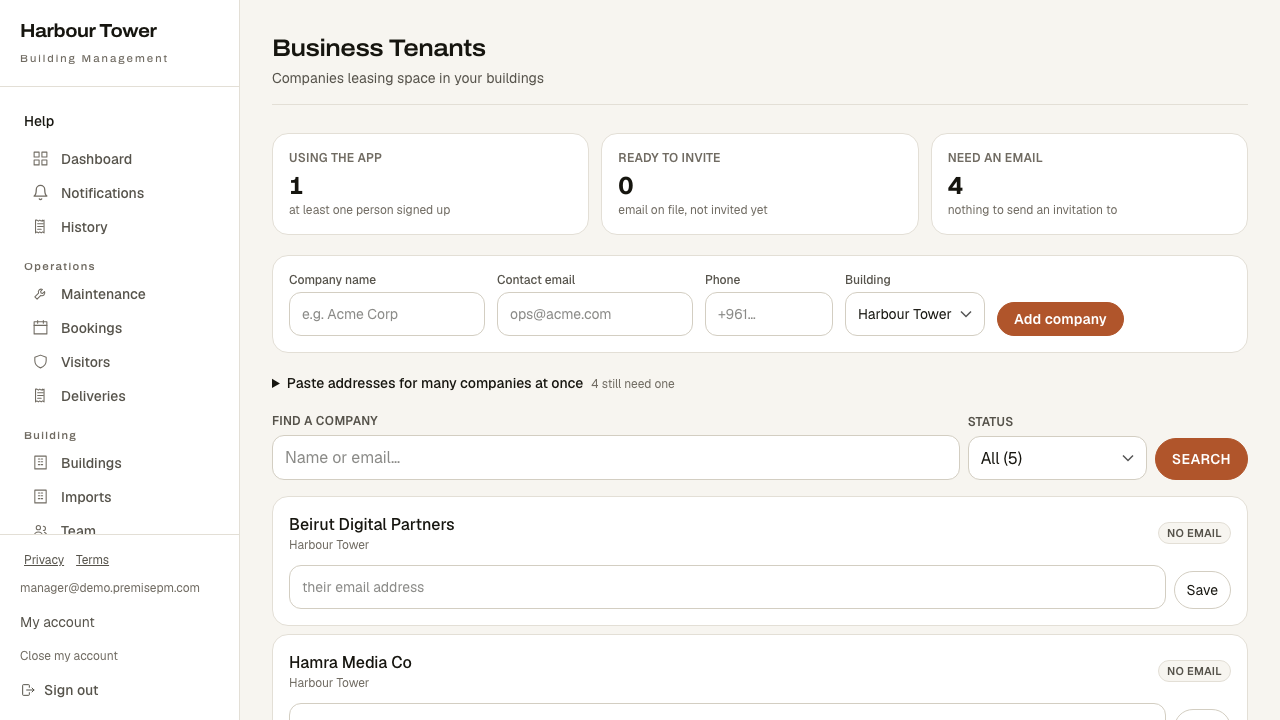
Task: Click the Buildings icon in the sidebar
Action: click(40, 463)
